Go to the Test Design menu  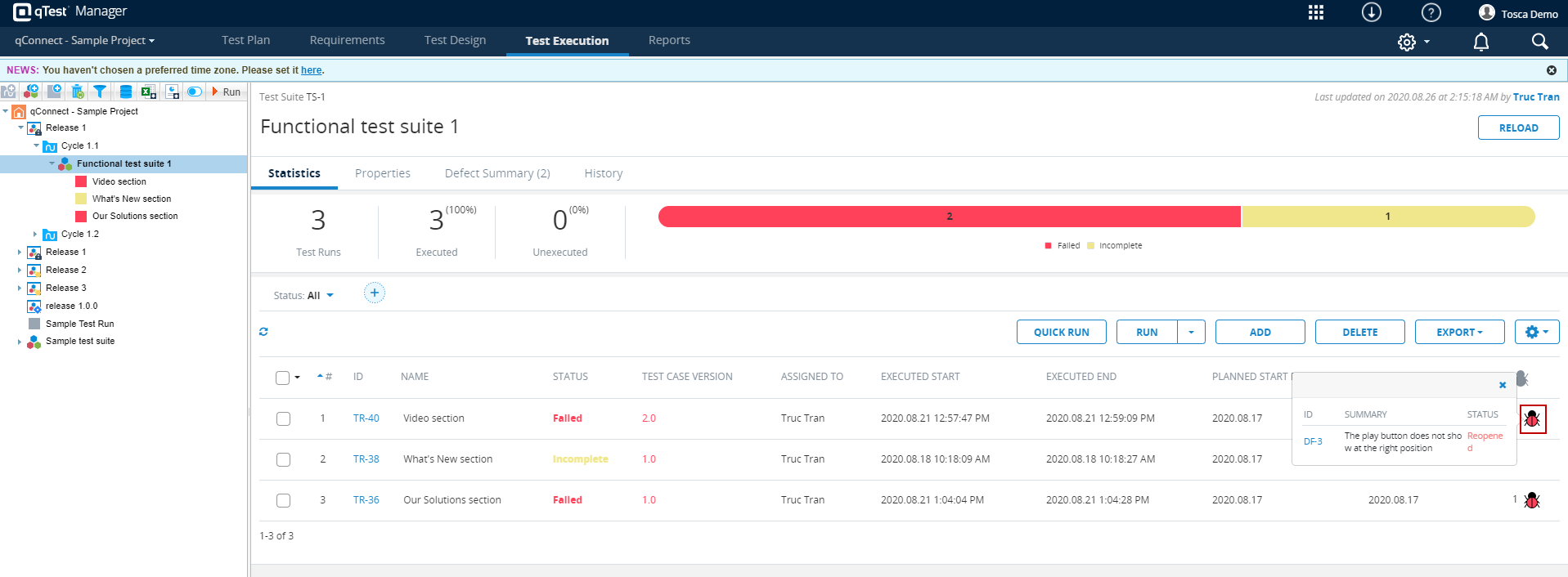(455, 40)
